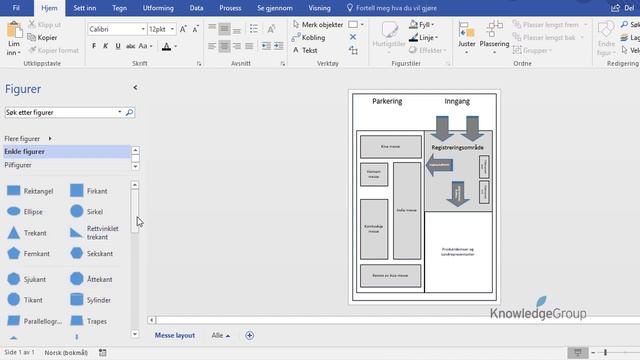
Task: Click the Messe layout page tab
Action: [175, 335]
